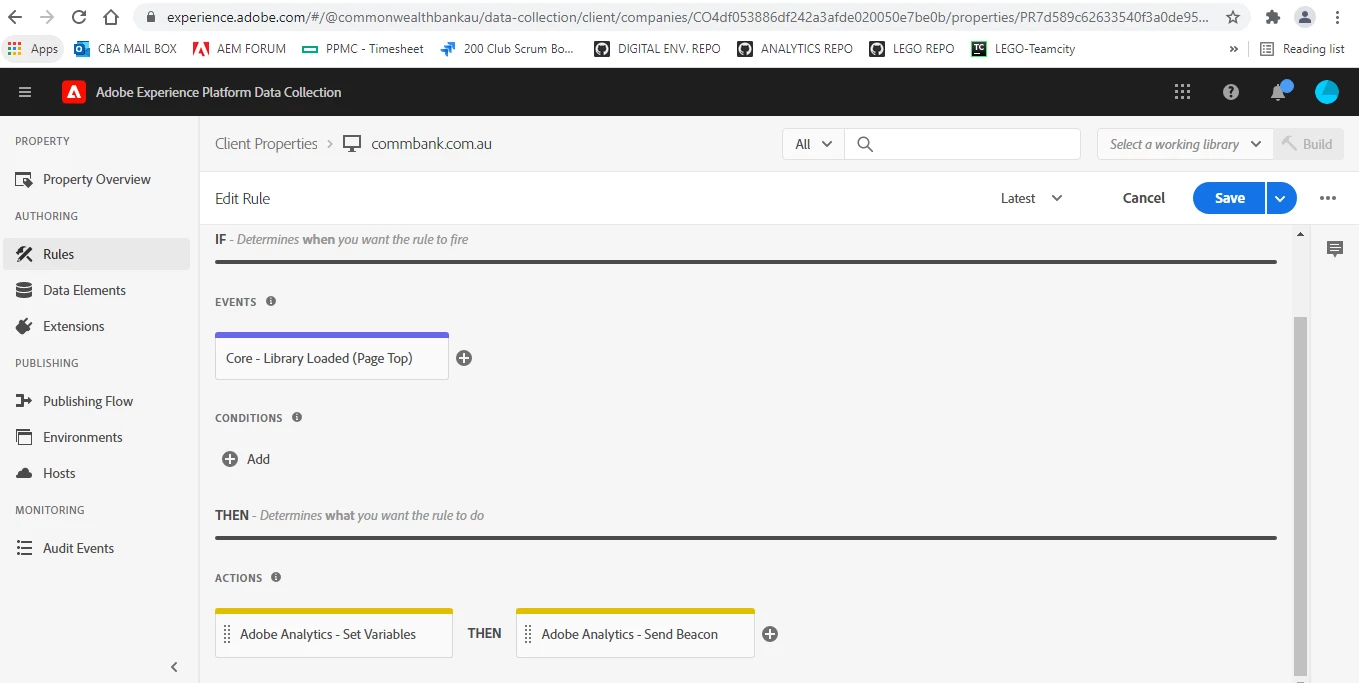Open the Latest revision dropdown
Image resolution: width=1359 pixels, height=683 pixels.
1031,198
